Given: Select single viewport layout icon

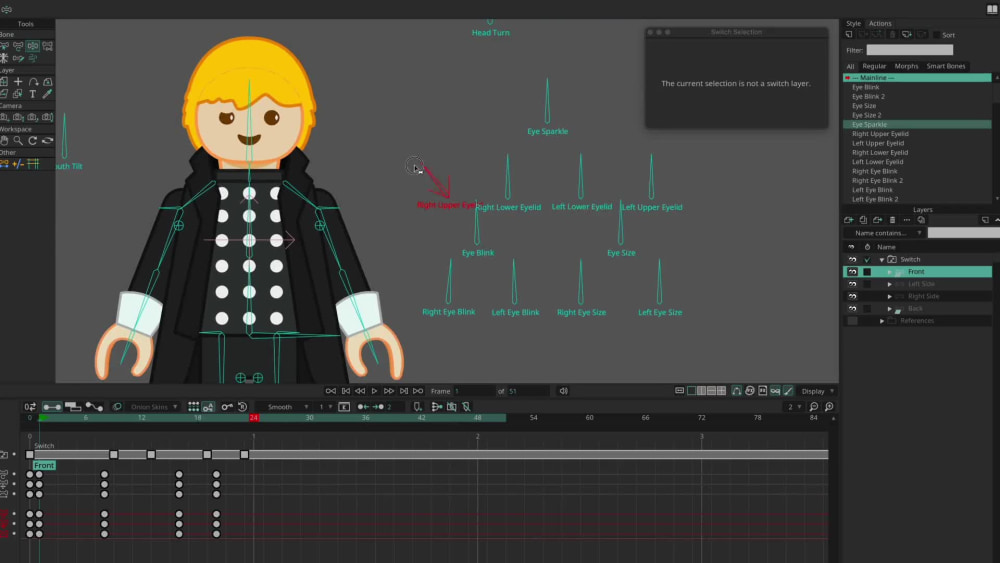Looking at the screenshot, I should pos(691,391).
